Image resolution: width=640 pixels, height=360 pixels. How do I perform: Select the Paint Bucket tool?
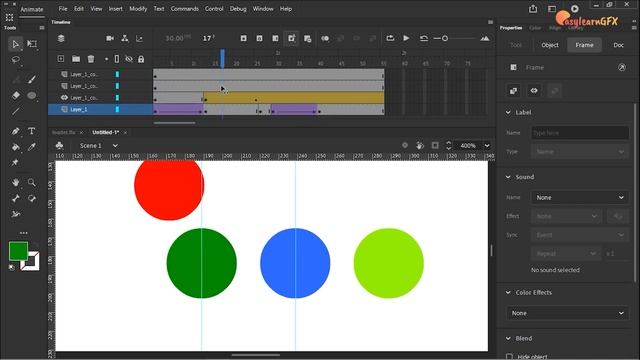16,147
